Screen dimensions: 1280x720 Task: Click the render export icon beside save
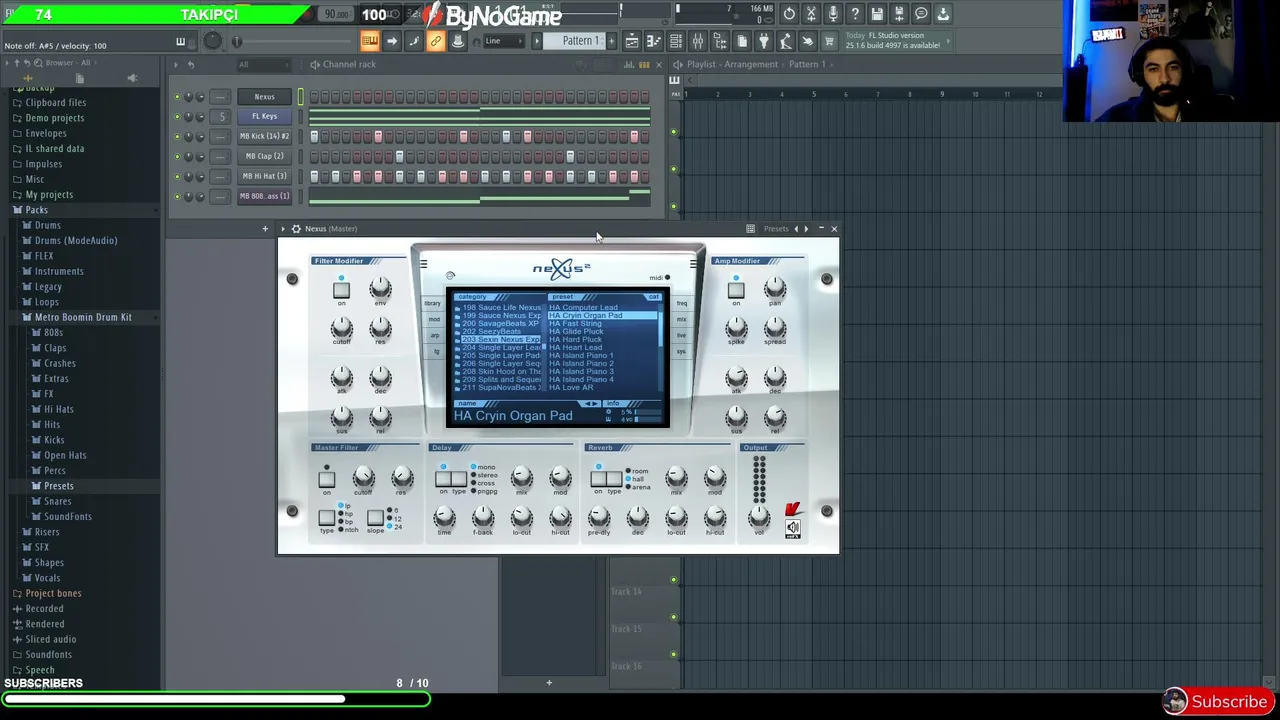[899, 14]
